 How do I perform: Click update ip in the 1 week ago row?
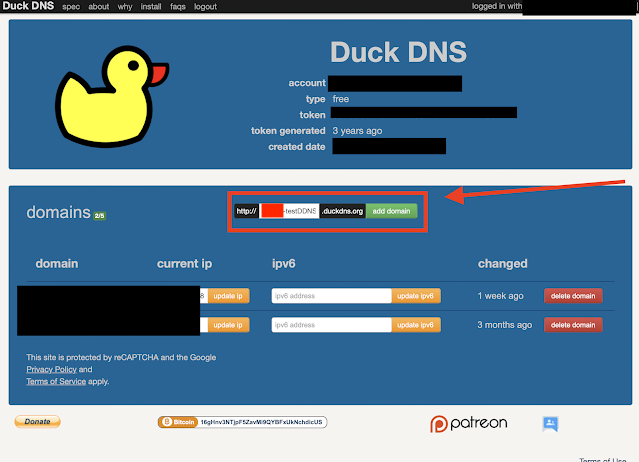click(x=228, y=296)
